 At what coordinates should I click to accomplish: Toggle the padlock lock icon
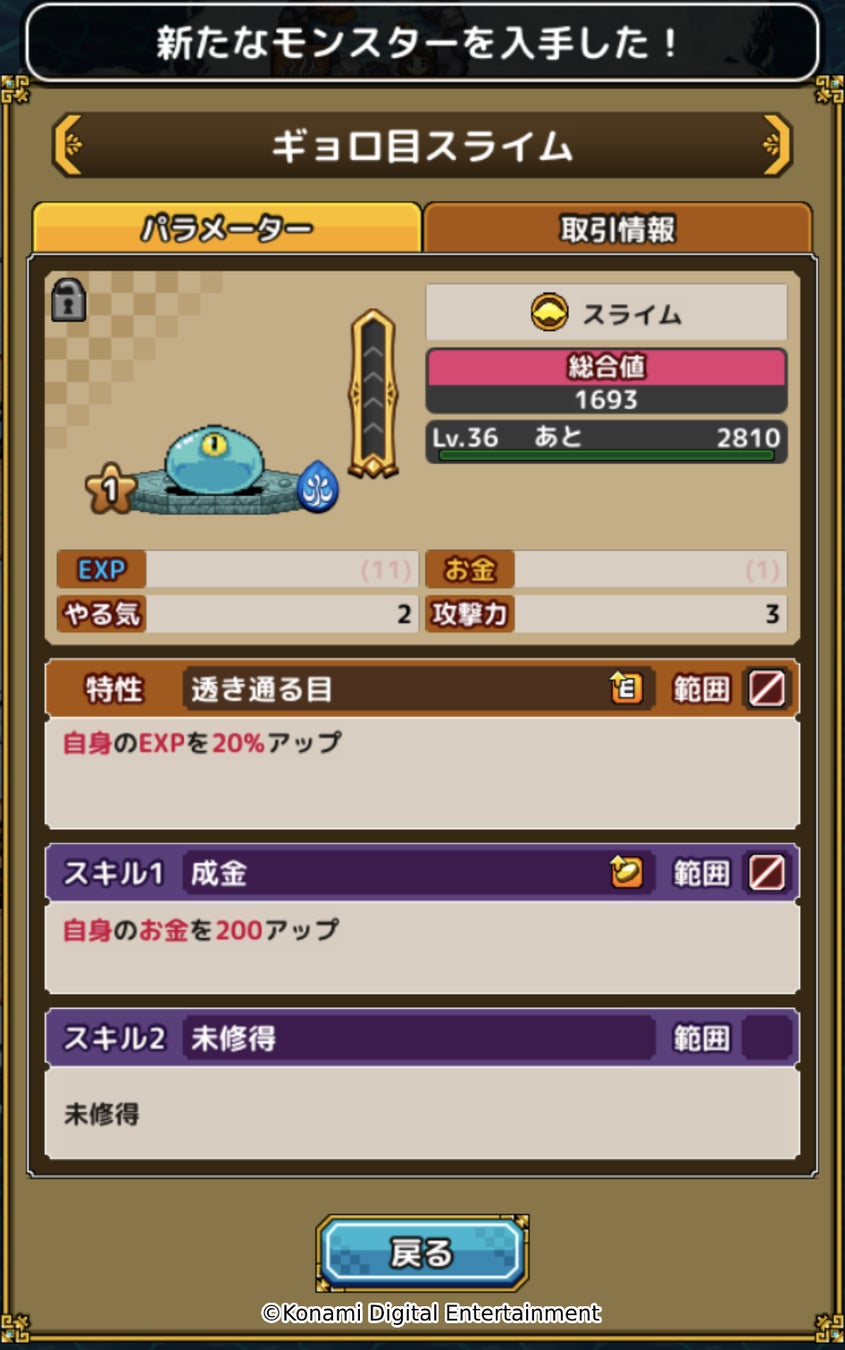[68, 300]
